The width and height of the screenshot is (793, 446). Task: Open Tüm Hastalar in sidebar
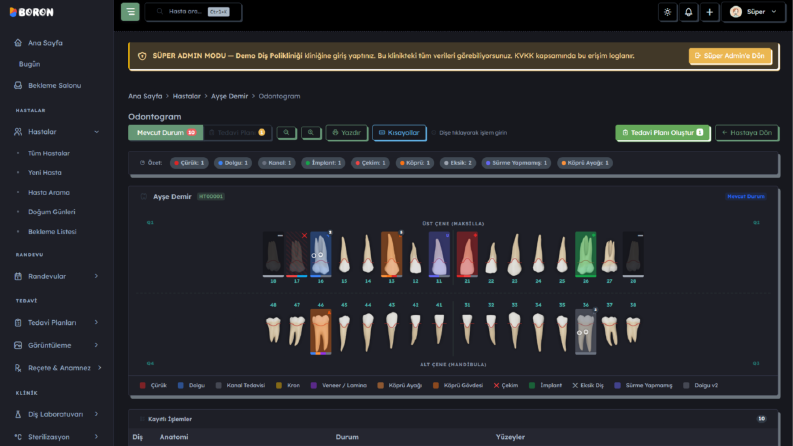point(49,153)
